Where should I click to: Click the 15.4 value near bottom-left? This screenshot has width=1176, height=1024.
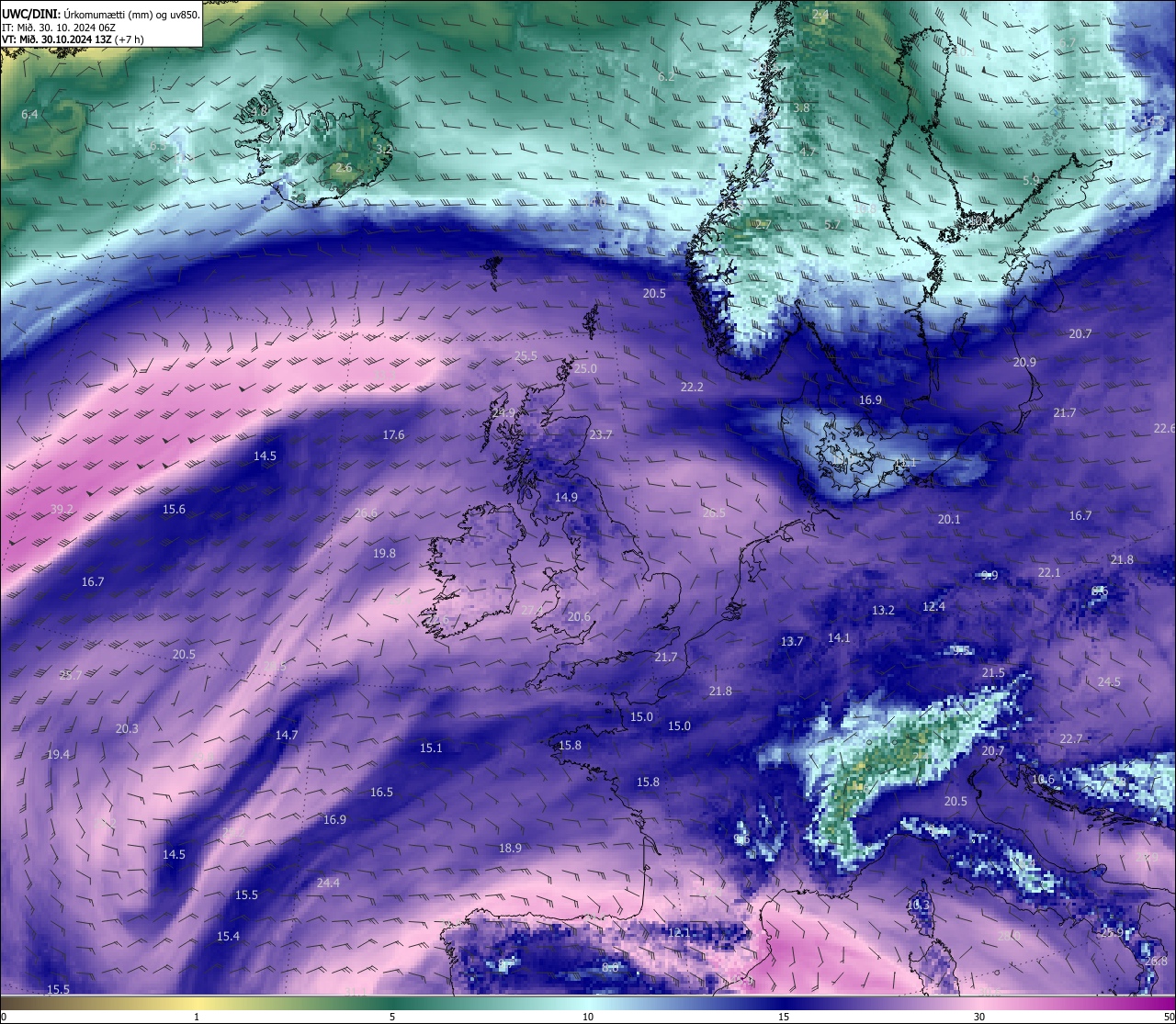(228, 936)
